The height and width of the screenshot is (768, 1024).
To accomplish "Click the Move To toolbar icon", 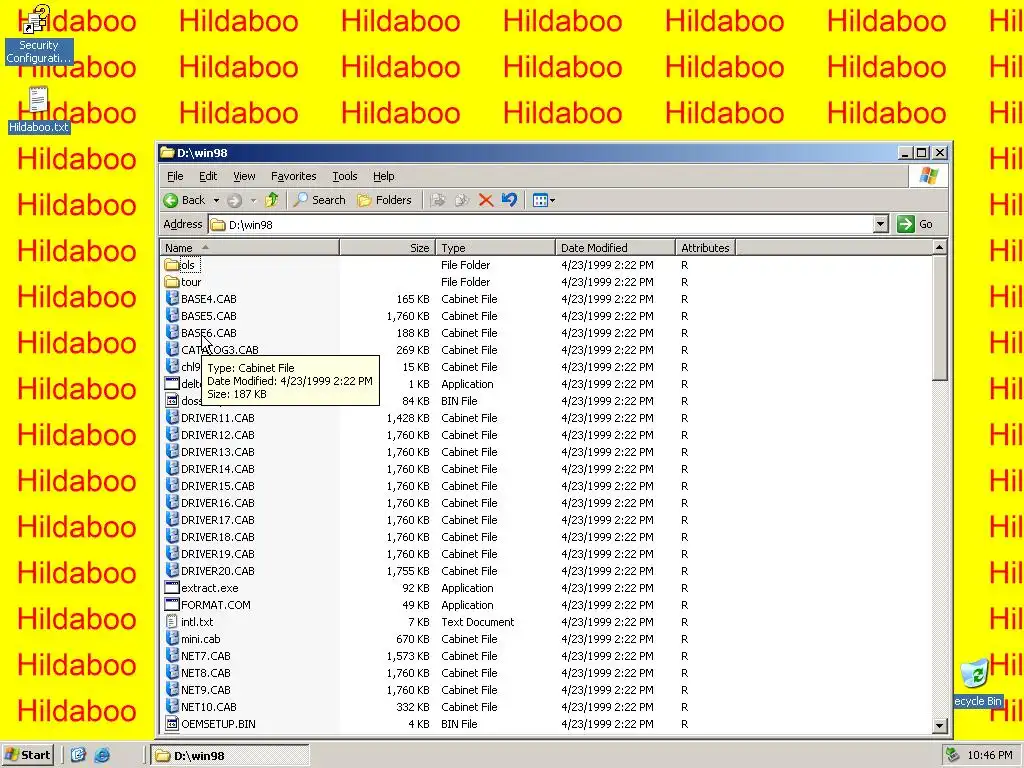I will point(438,200).
